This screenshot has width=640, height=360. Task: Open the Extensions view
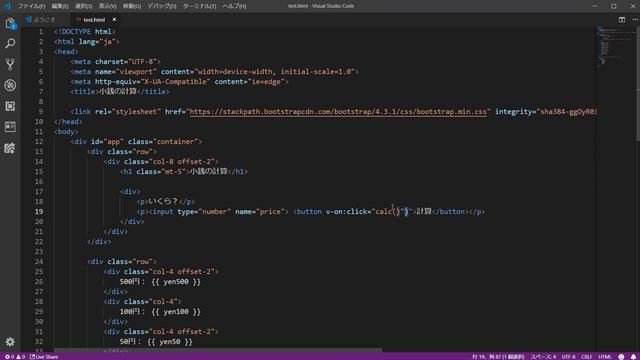10,106
